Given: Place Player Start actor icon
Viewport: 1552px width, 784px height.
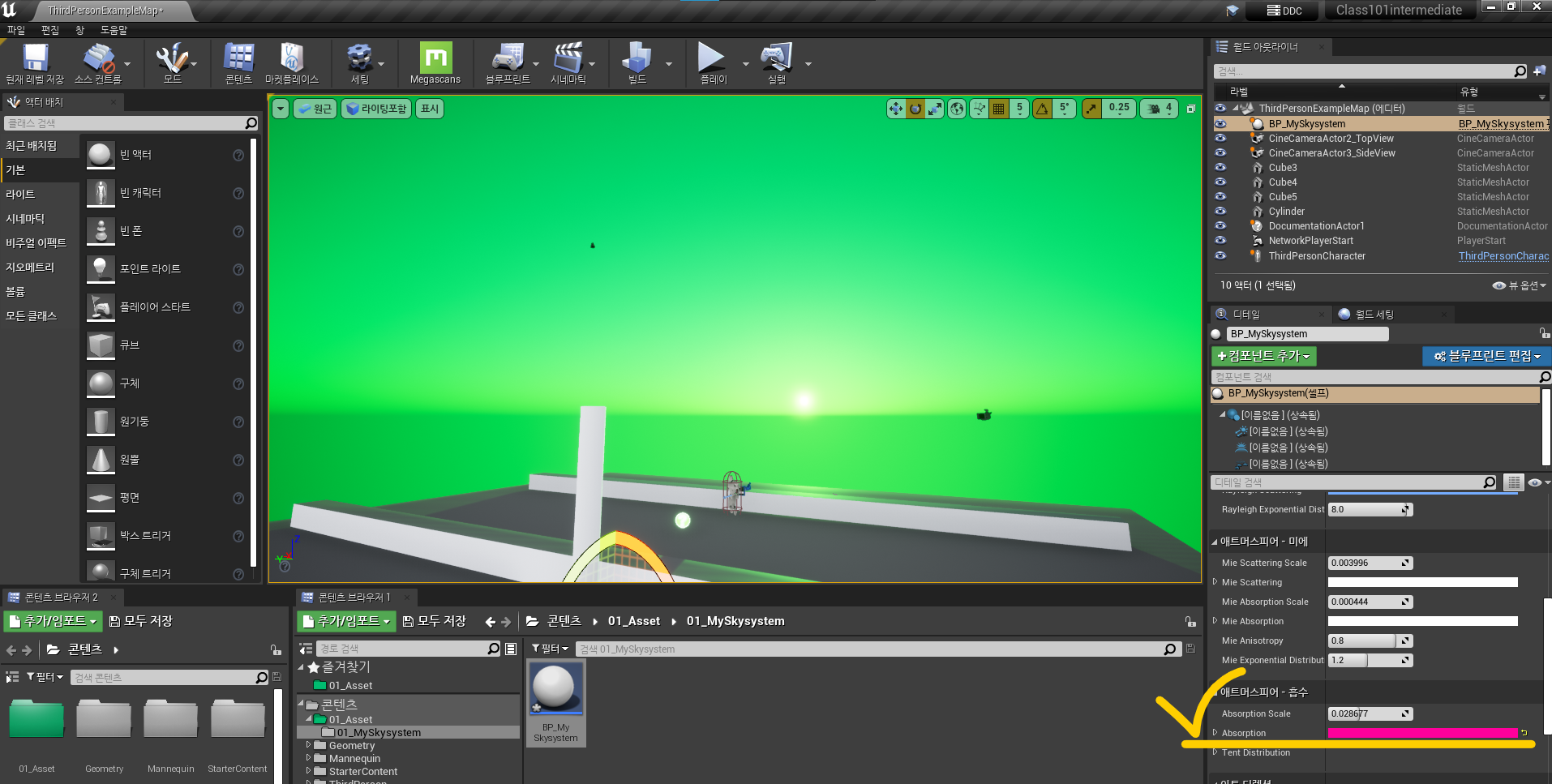Looking at the screenshot, I should [101, 307].
